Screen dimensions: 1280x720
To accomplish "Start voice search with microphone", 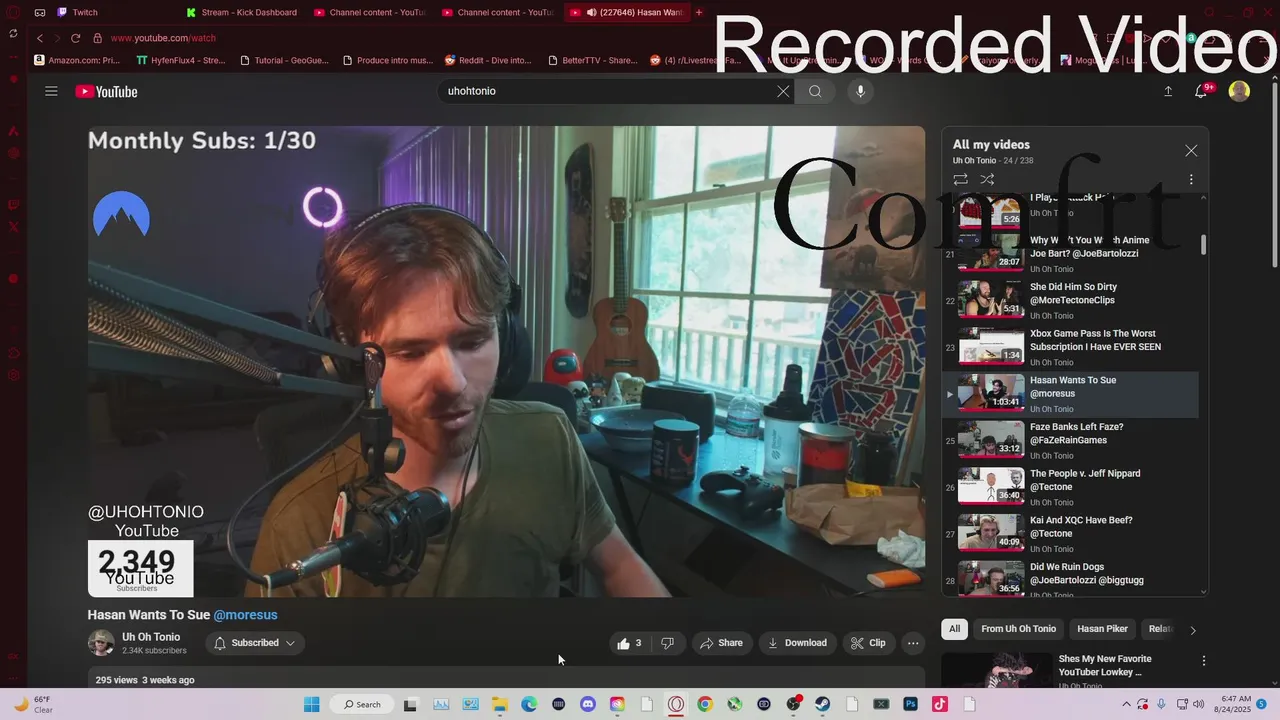I will (860, 91).
